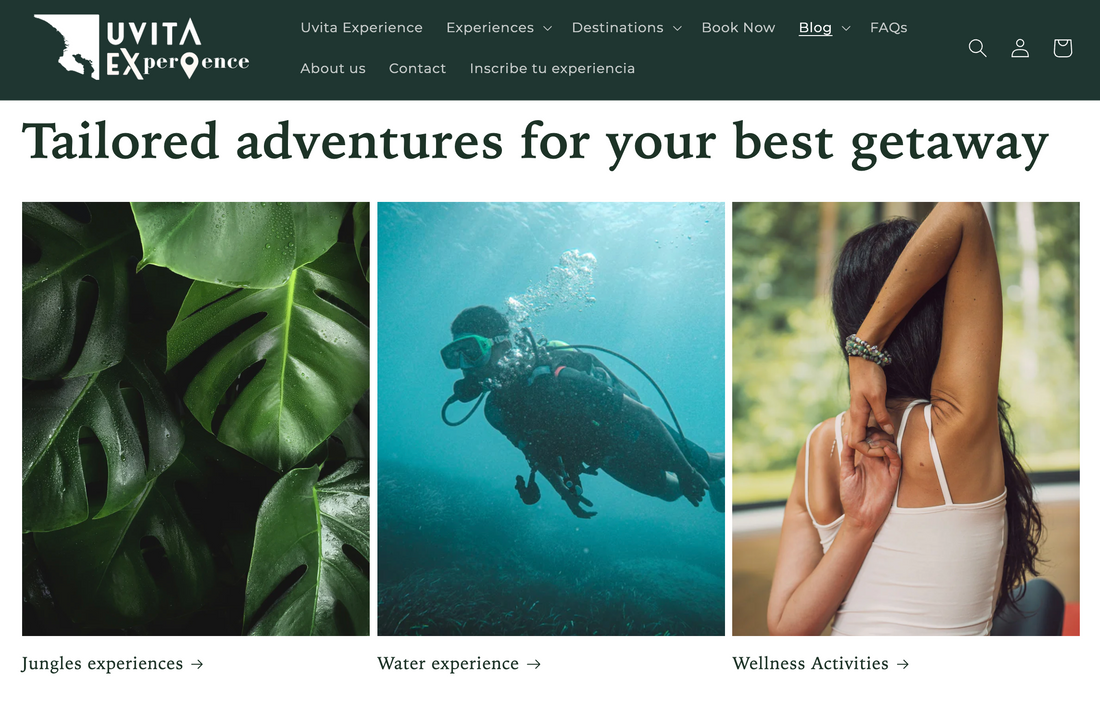This screenshot has height=724, width=1100.
Task: Open the About us page
Action: tap(333, 68)
